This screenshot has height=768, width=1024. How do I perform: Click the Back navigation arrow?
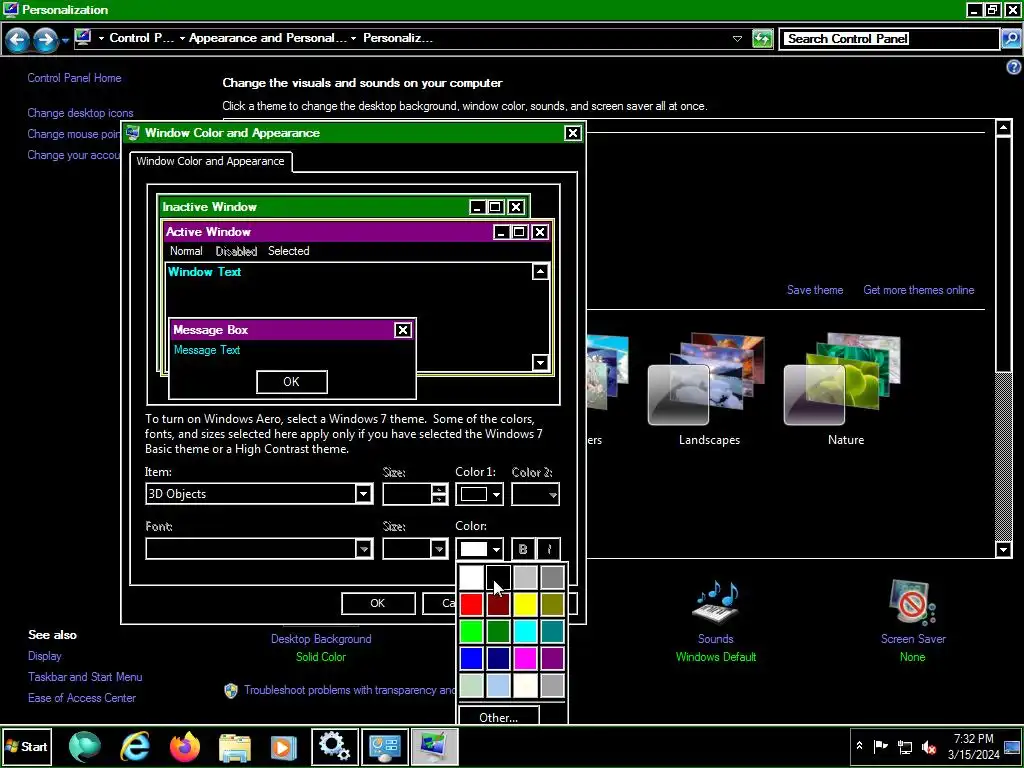tap(18, 40)
